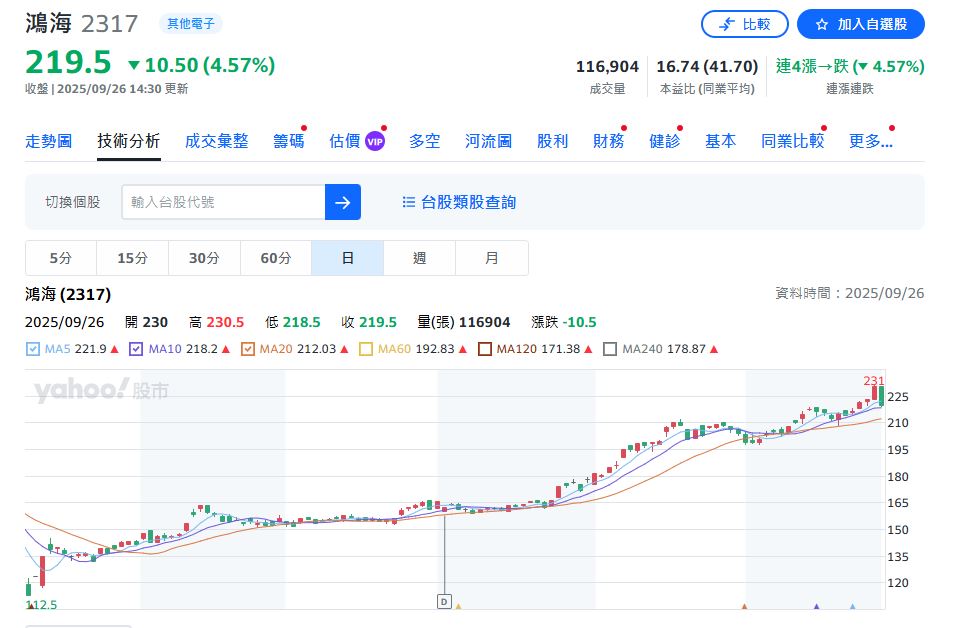Turn on the MA240 moving average checkbox
Viewport: 953px width, 628px height.
610,349
